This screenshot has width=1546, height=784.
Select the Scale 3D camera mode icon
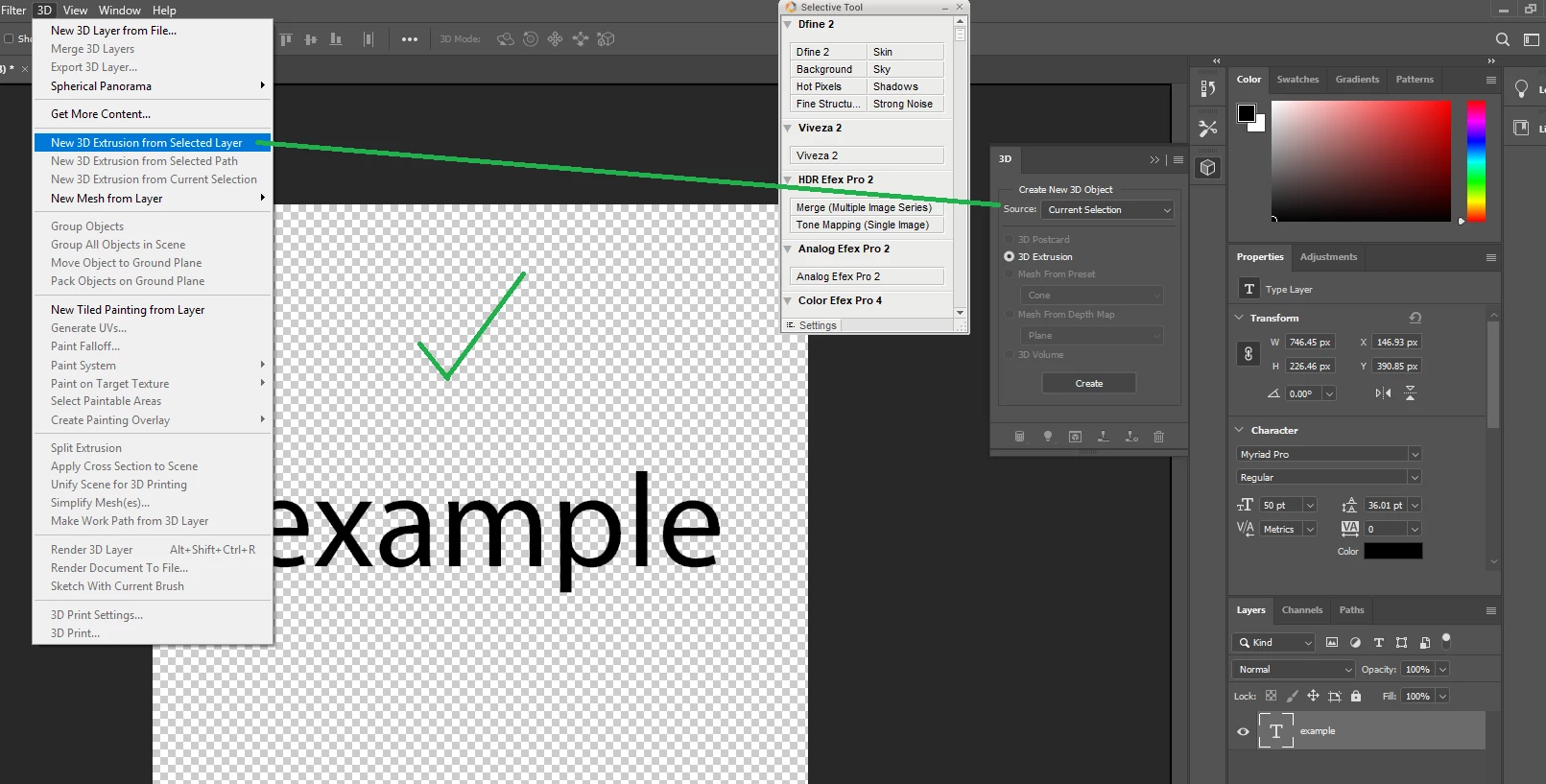pos(606,39)
